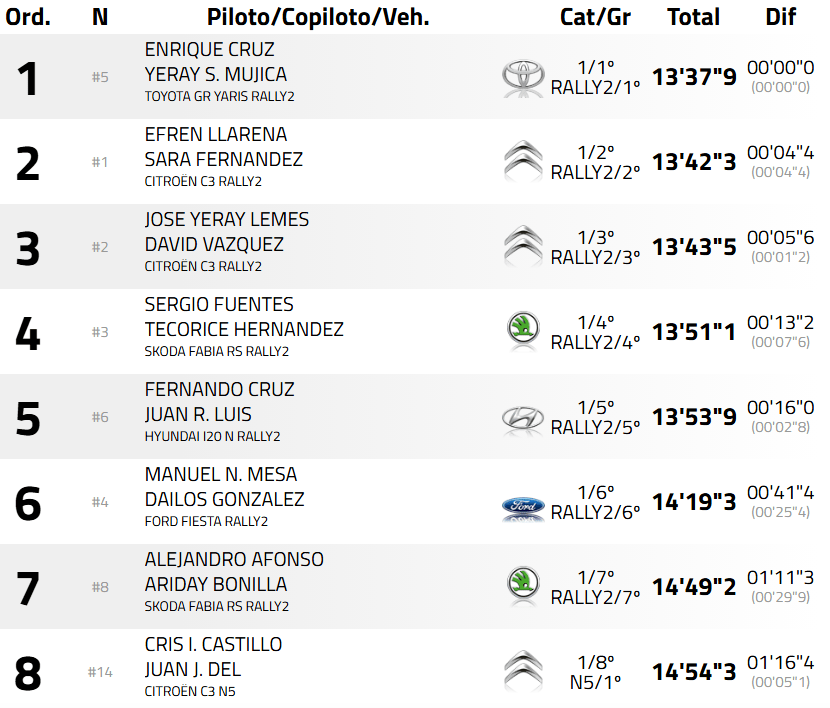Select Sergio Fuentes driver name
The height and width of the screenshot is (708, 830).
pyautogui.click(x=219, y=305)
